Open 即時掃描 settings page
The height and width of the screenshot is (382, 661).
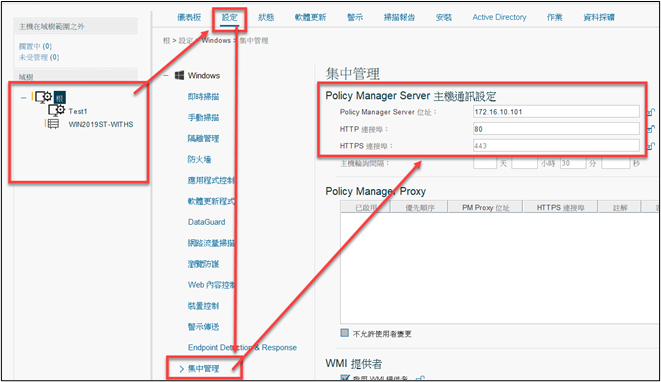pyautogui.click(x=203, y=97)
